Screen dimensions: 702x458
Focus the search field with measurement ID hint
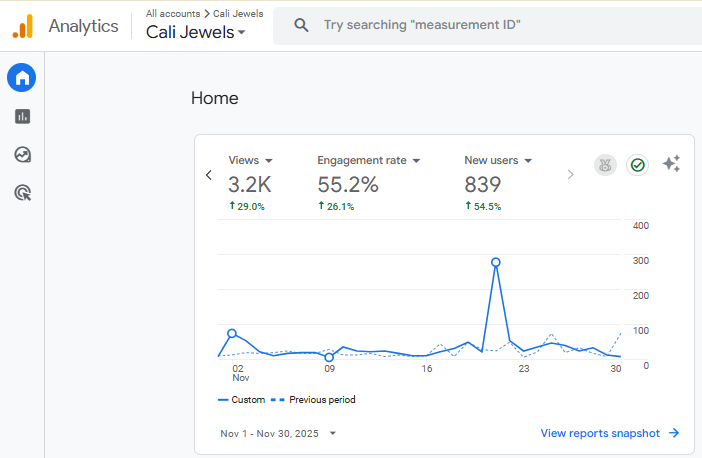click(480, 25)
